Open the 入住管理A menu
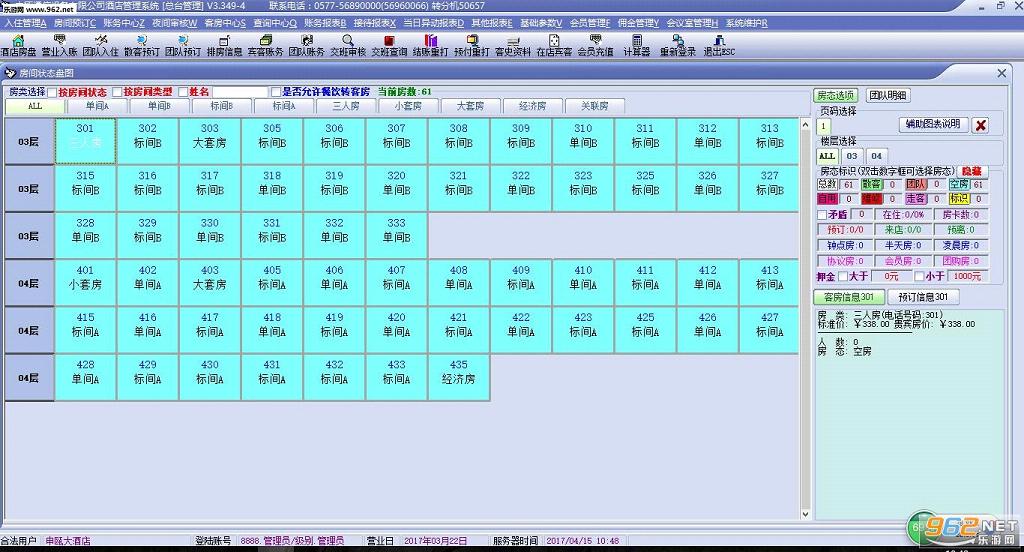The height and width of the screenshot is (552, 1024). [25, 23]
